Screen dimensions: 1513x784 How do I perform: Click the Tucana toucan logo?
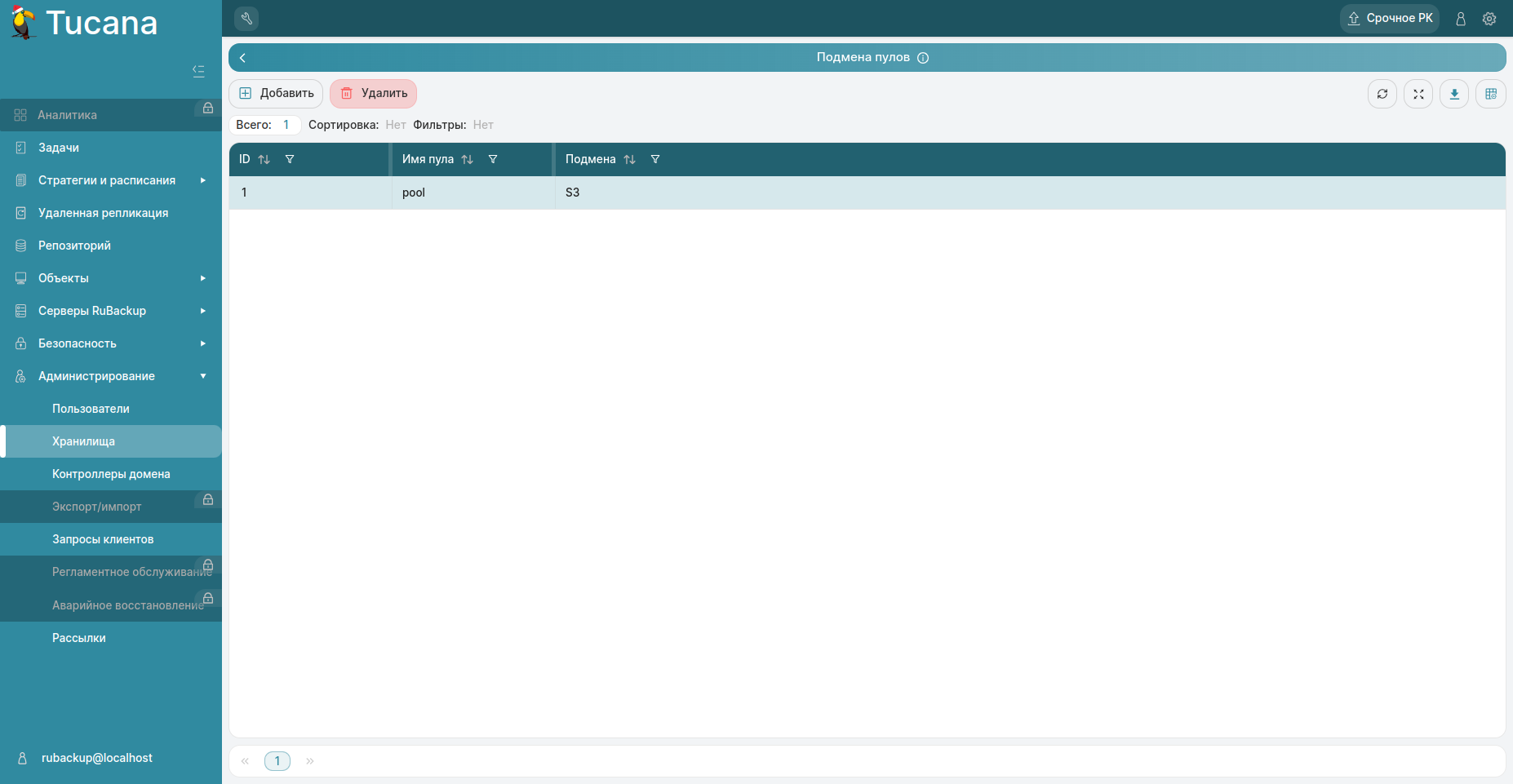pyautogui.click(x=22, y=22)
